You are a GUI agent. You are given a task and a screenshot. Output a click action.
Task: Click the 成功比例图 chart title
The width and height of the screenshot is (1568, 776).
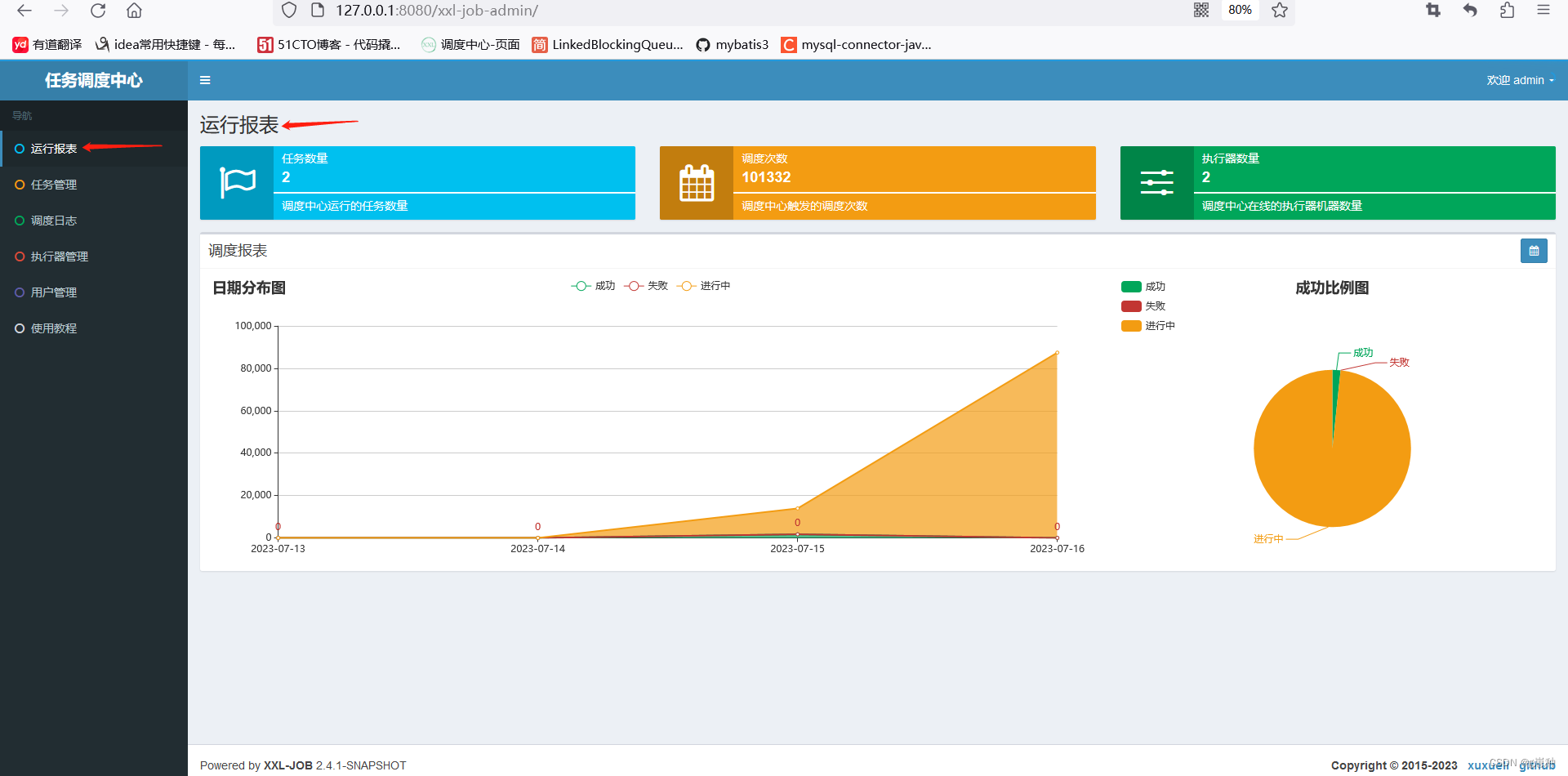tap(1332, 288)
